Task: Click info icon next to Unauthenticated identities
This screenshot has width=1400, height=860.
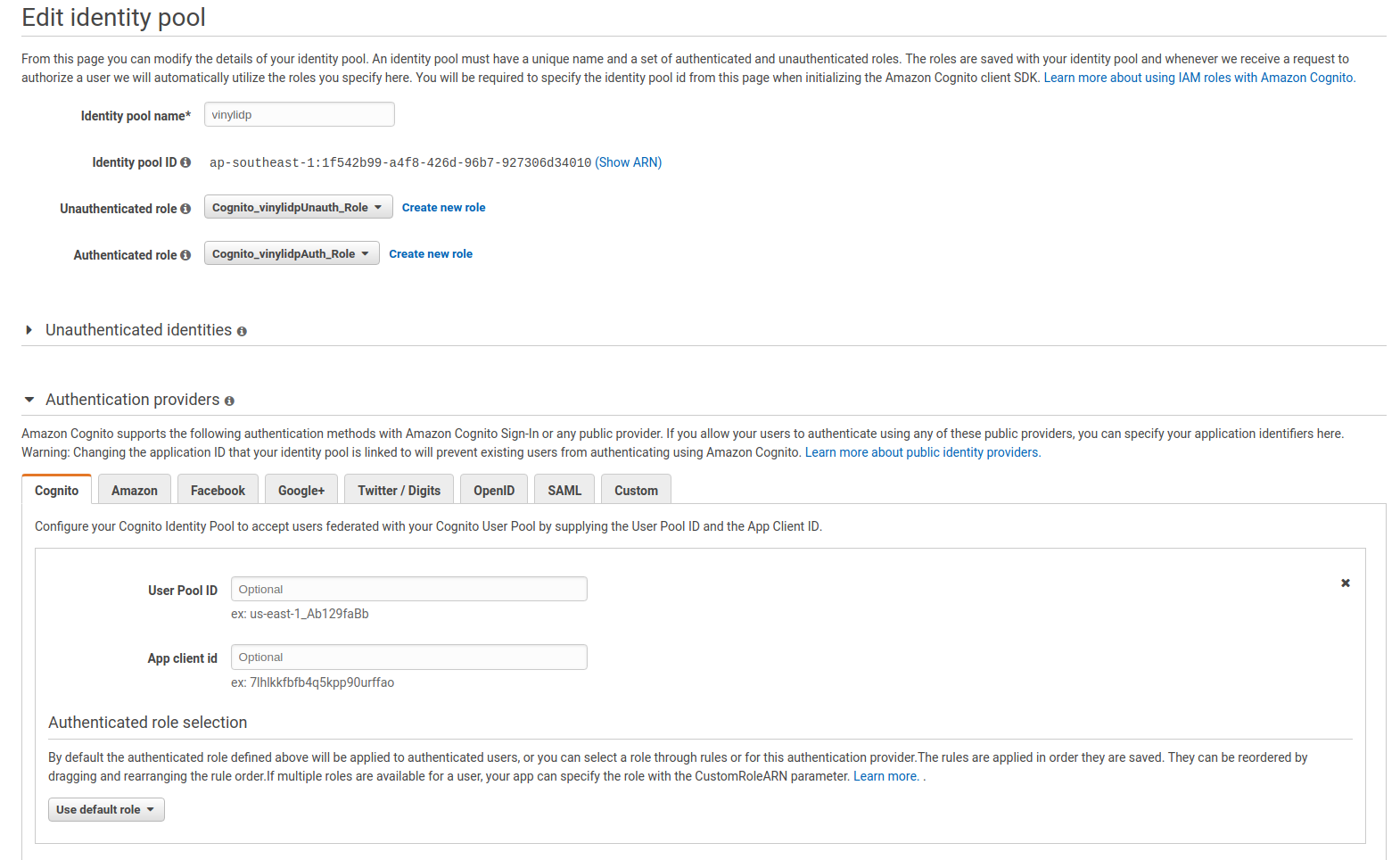Action: point(242,331)
